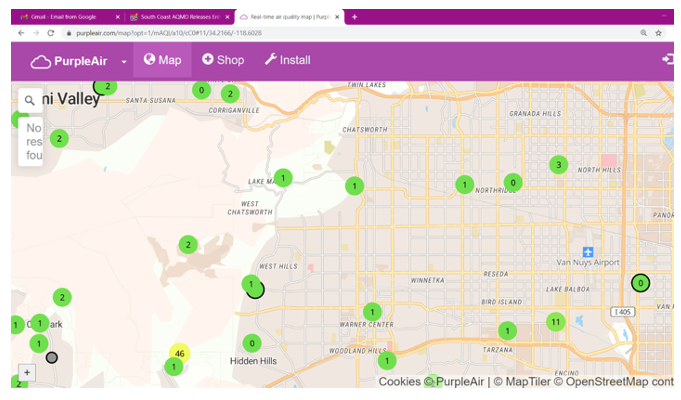The width and height of the screenshot is (681, 400).
Task: Open the Map tab
Action: click(162, 60)
